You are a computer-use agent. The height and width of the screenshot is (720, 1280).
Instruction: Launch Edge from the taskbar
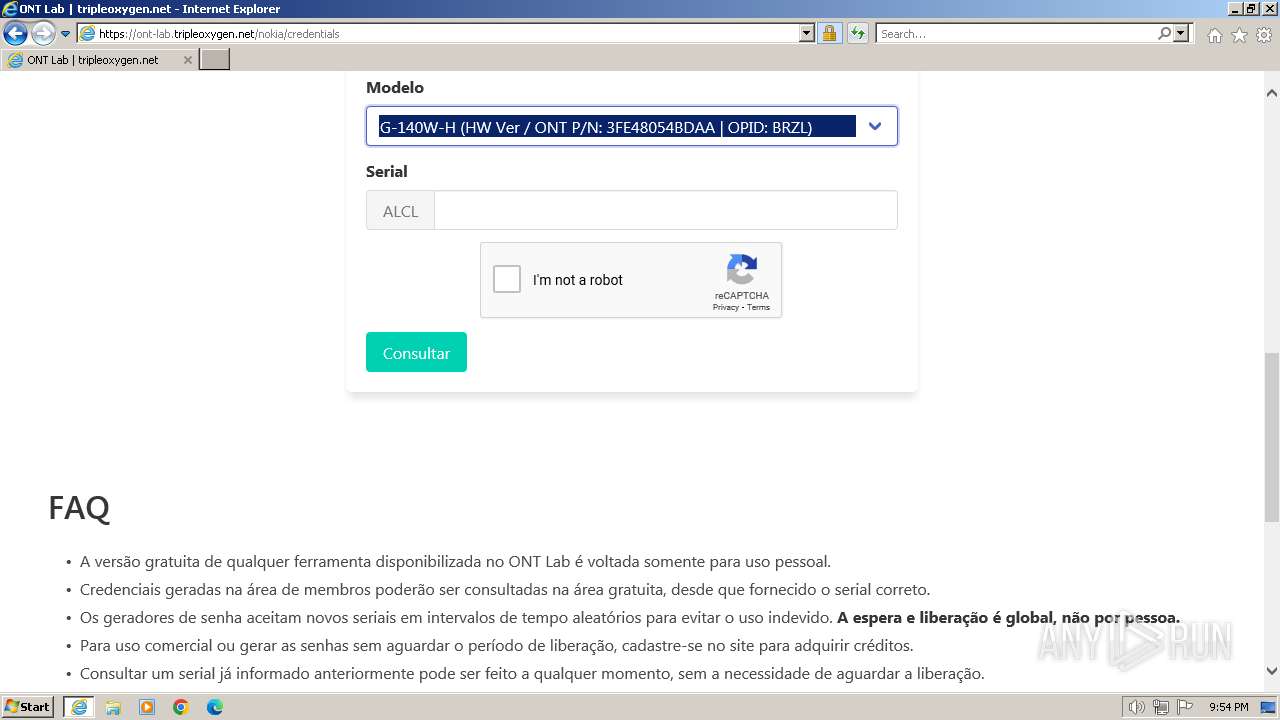[x=215, y=707]
